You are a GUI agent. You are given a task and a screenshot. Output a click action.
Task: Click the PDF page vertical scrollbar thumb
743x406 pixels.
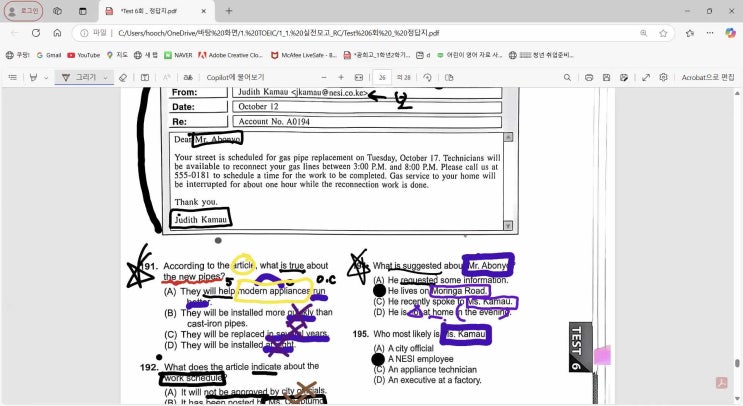737,363
